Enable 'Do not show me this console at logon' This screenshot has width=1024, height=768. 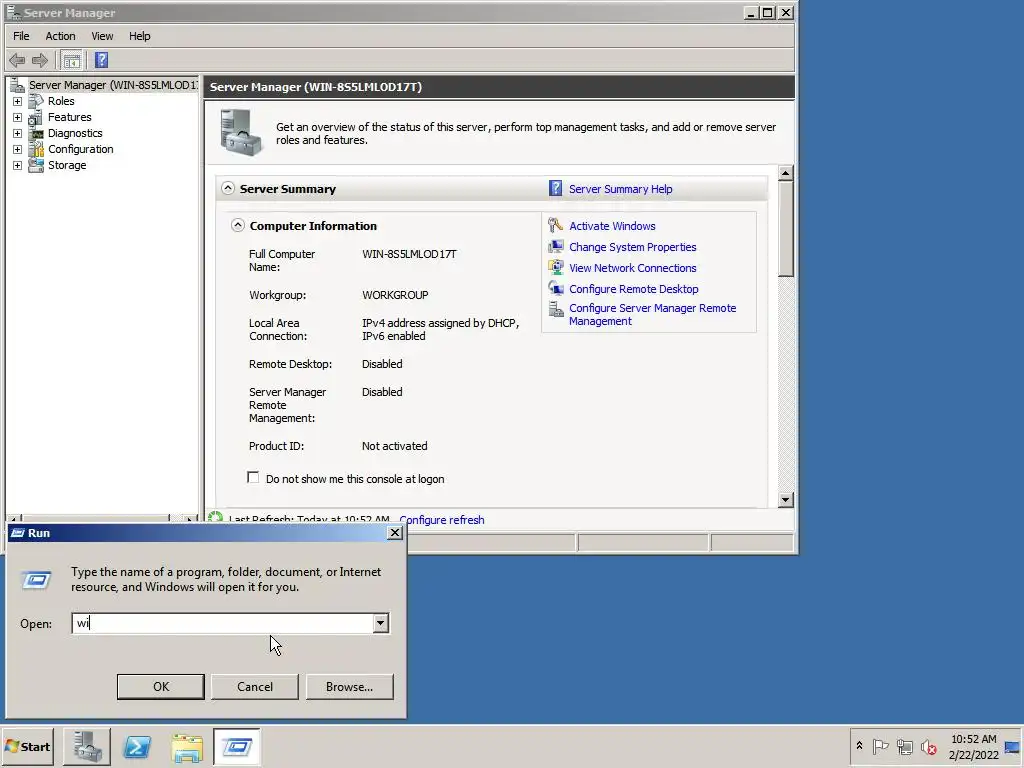253,477
